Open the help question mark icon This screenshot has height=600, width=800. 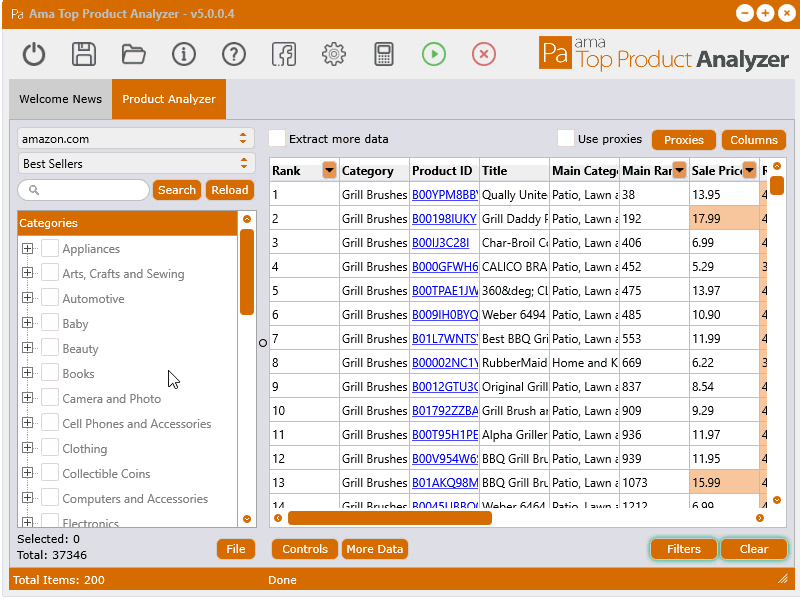tap(234, 54)
